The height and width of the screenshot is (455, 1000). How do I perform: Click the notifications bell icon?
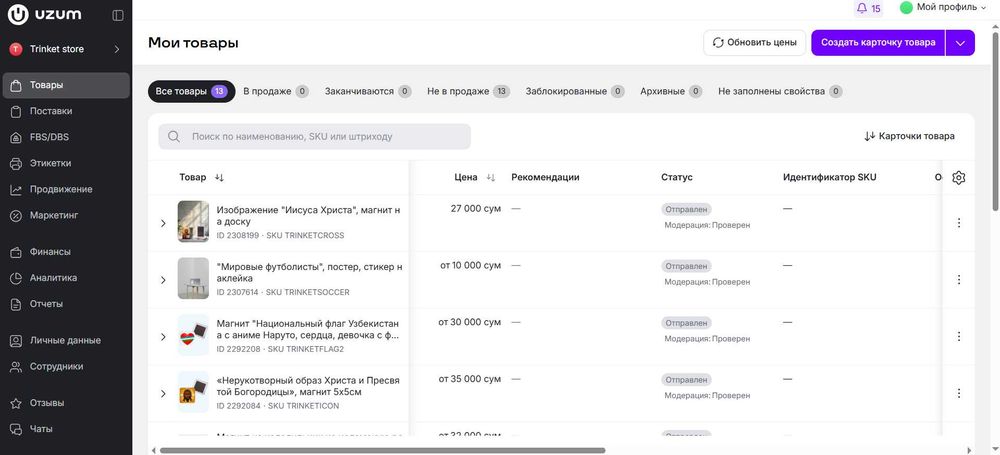point(863,8)
